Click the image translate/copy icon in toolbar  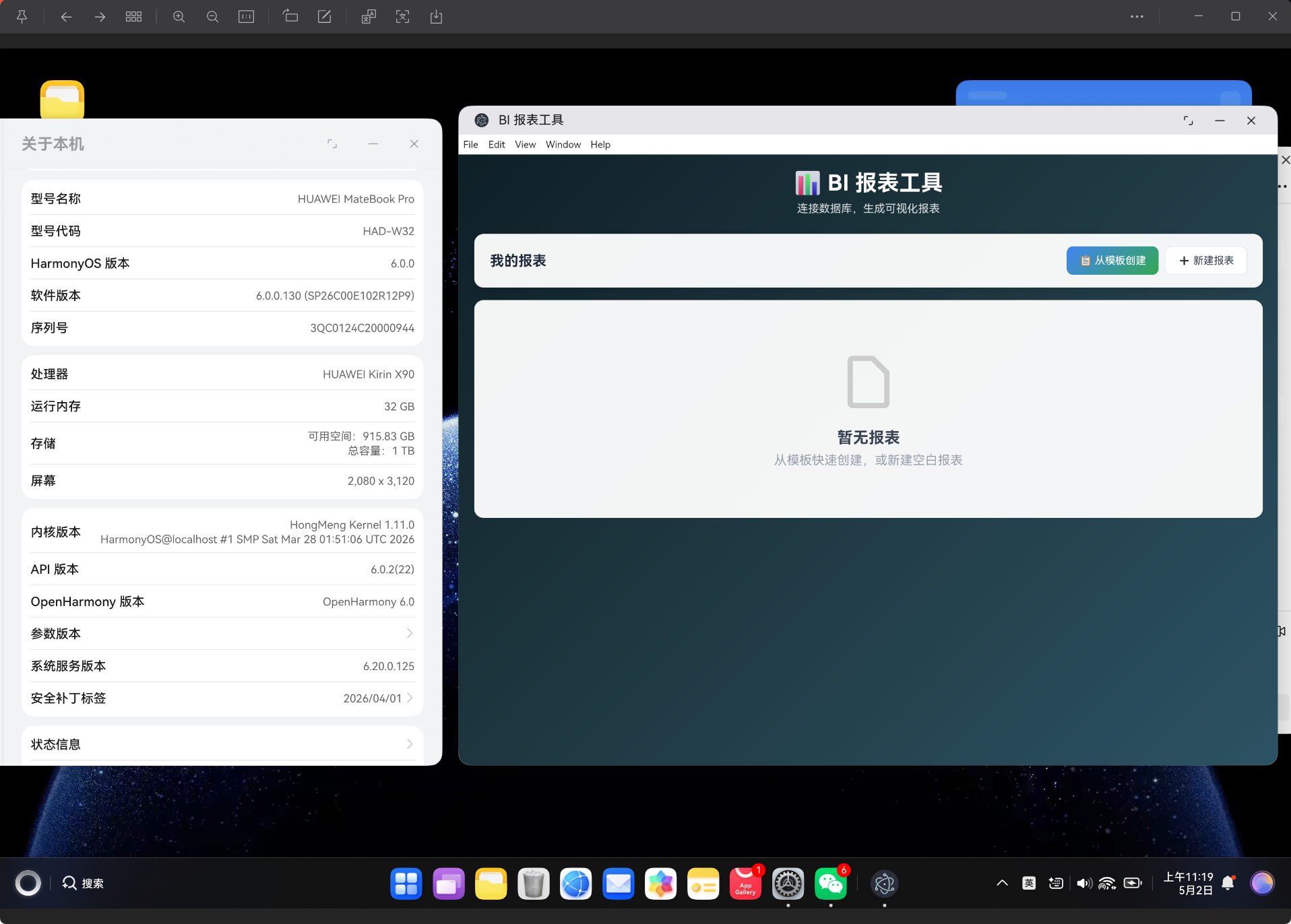click(369, 17)
